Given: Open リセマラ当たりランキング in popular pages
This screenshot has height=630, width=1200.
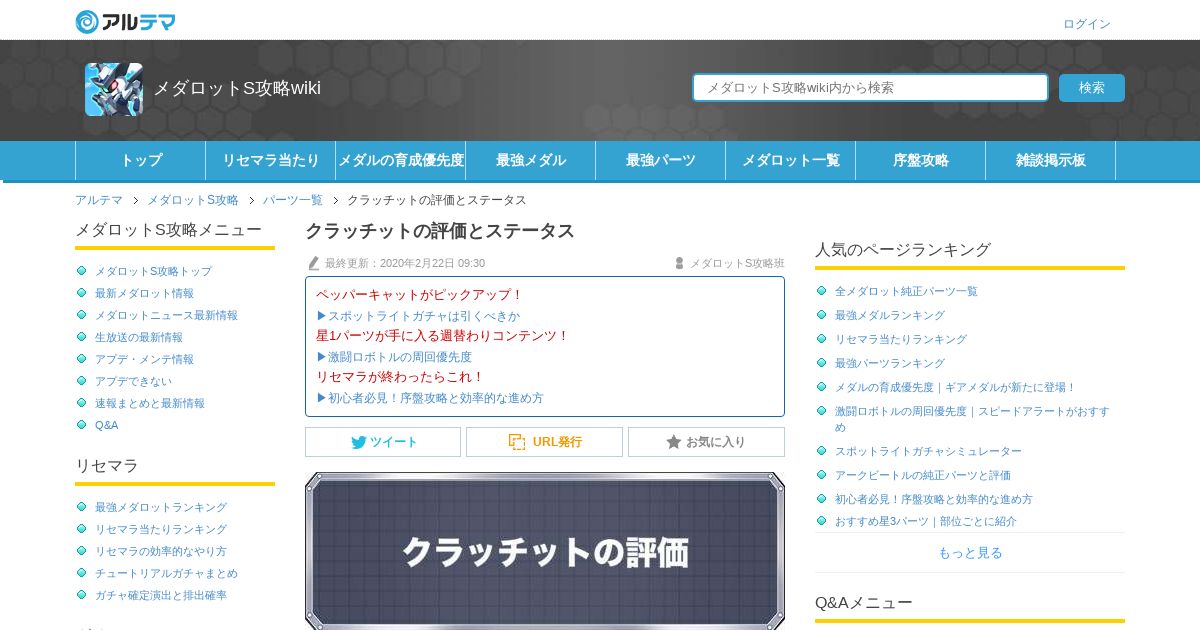Looking at the screenshot, I should tap(901, 339).
